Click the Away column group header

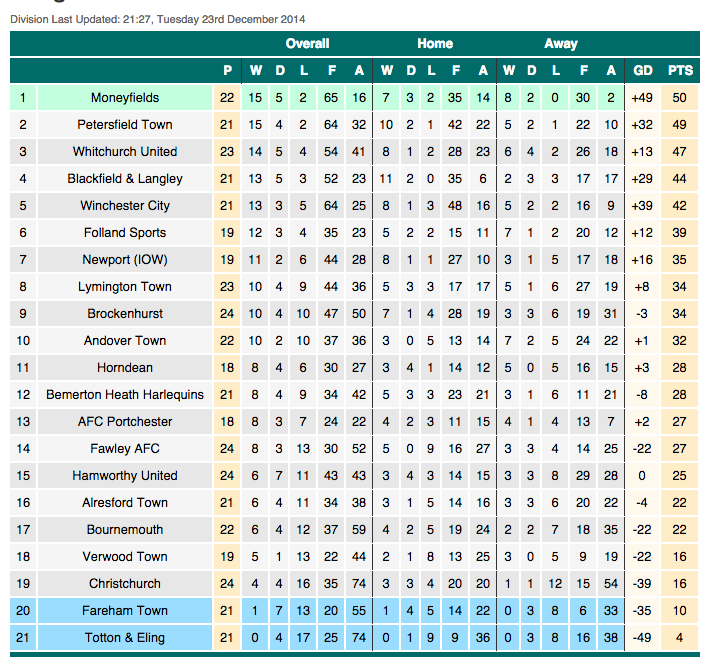561,43
